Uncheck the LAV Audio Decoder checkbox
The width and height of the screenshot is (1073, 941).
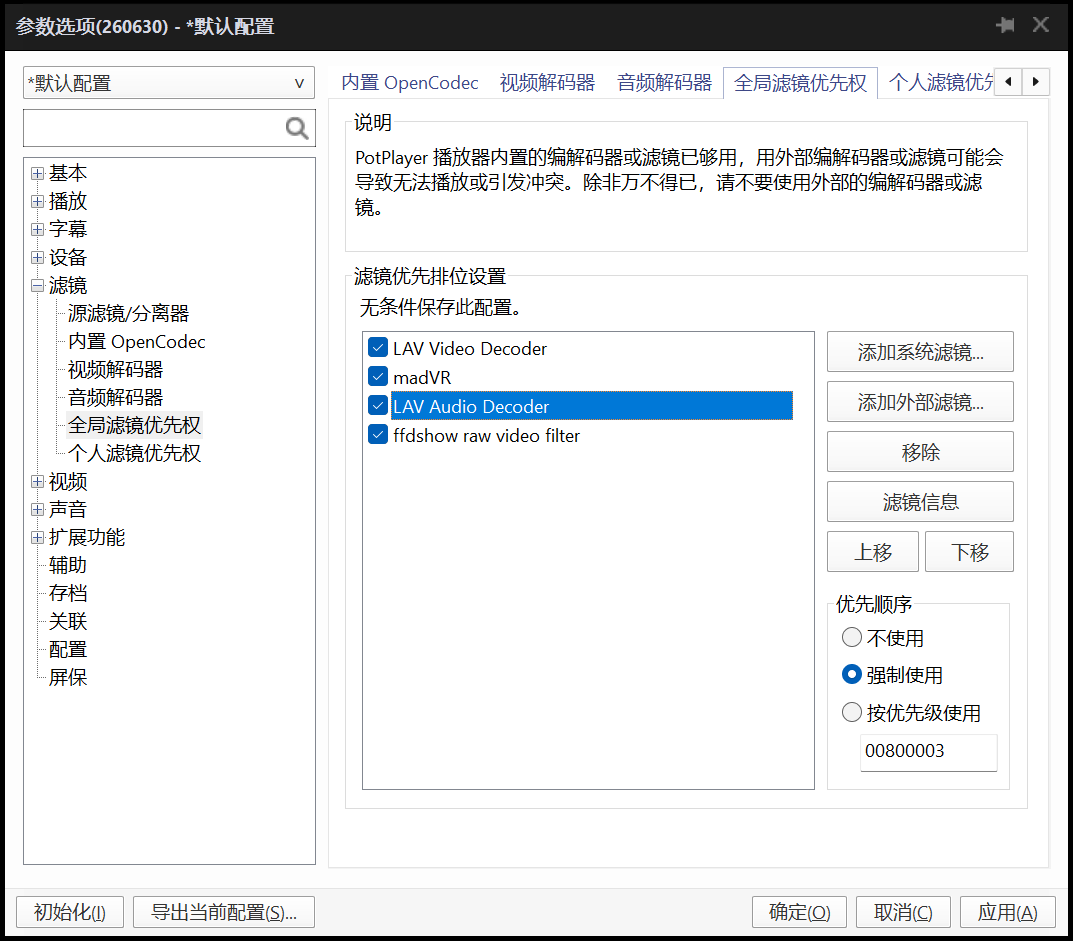378,406
